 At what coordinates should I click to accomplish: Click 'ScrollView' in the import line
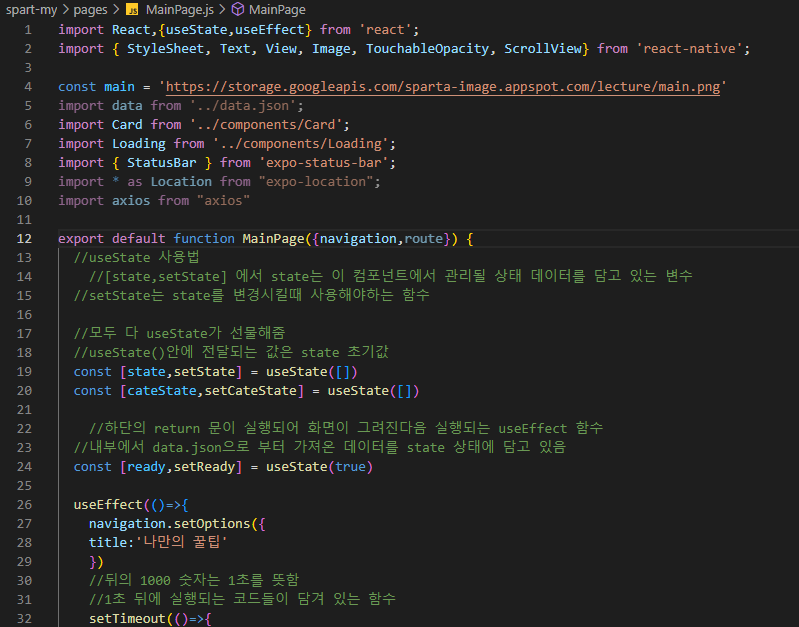point(543,49)
